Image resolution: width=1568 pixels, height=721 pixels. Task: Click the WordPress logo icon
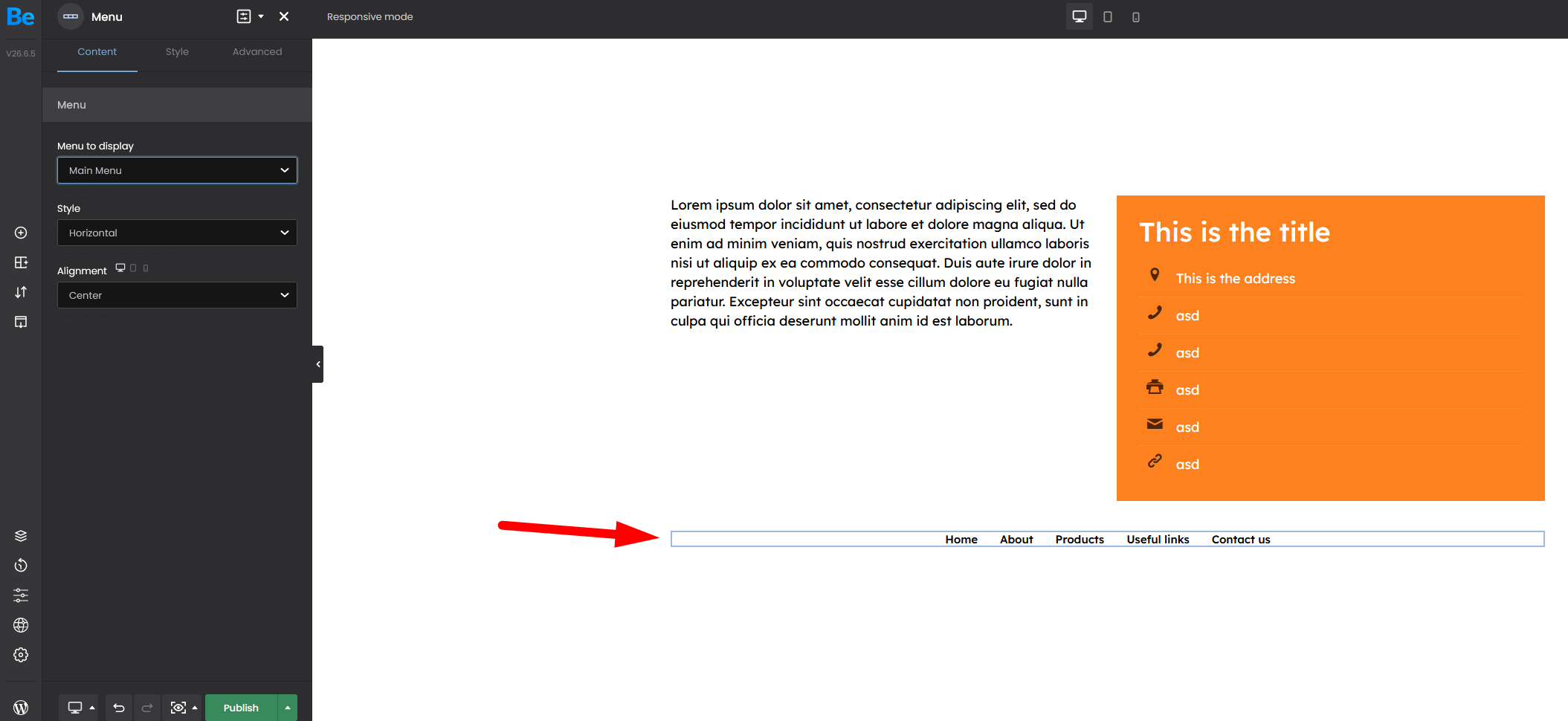coord(21,708)
